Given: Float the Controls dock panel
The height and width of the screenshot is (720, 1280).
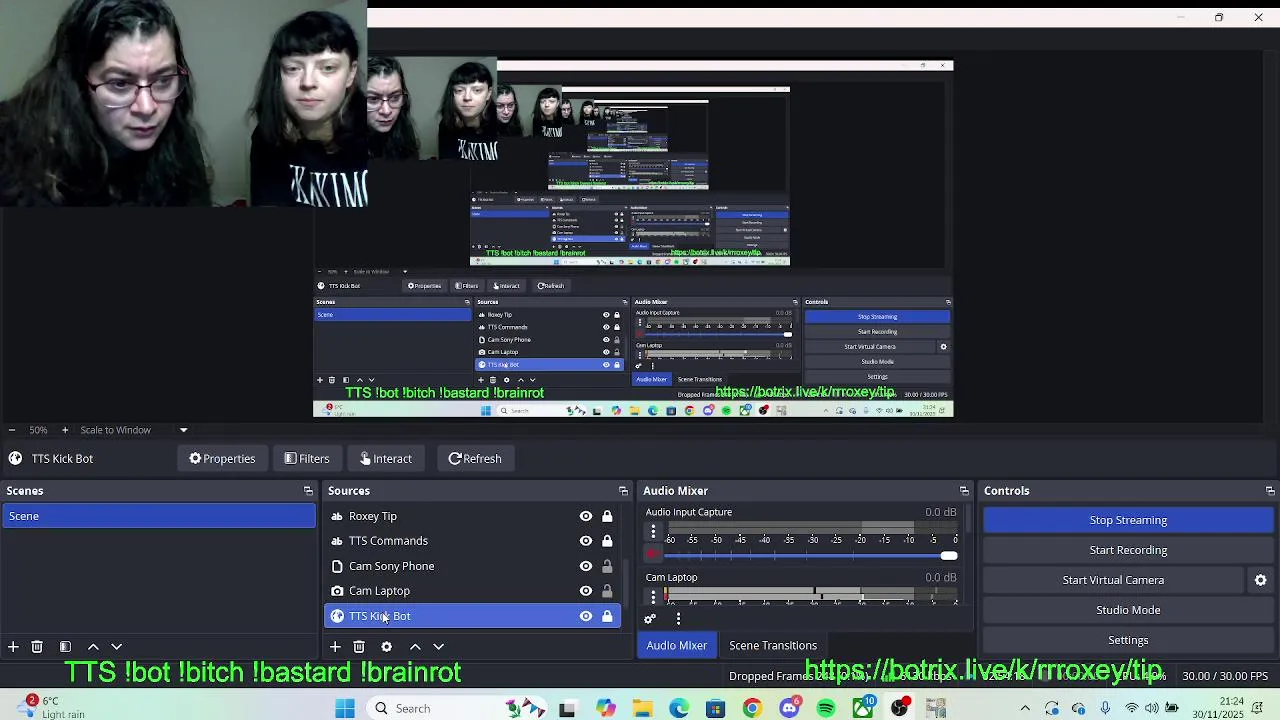Looking at the screenshot, I should 1270,491.
